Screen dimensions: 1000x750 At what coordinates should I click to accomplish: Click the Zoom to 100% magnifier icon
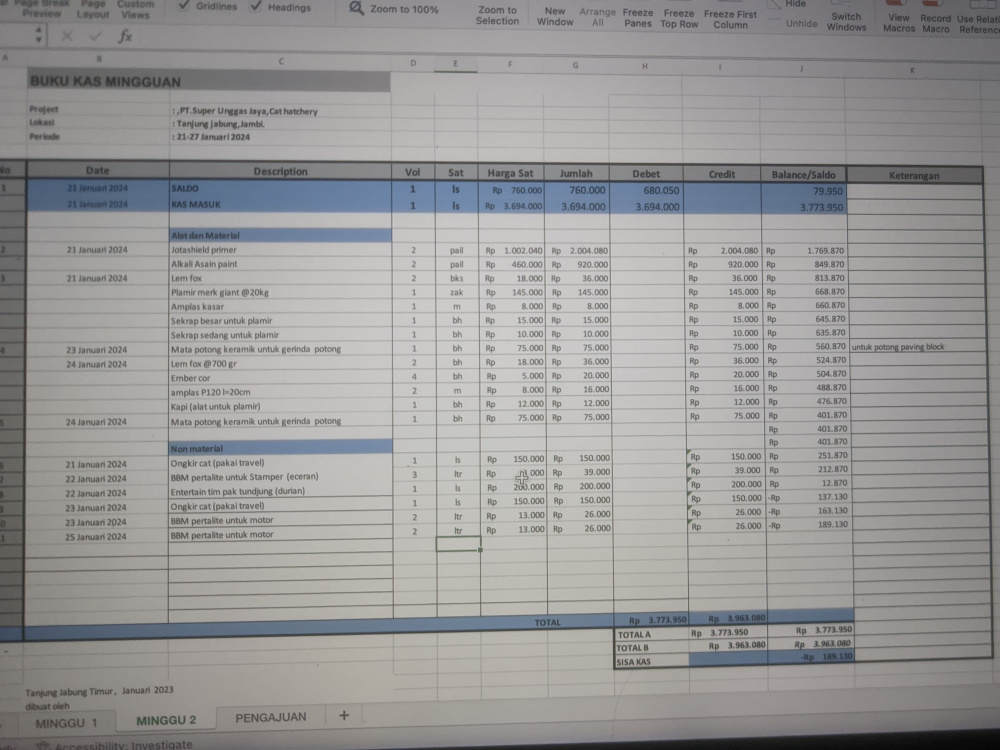(357, 8)
